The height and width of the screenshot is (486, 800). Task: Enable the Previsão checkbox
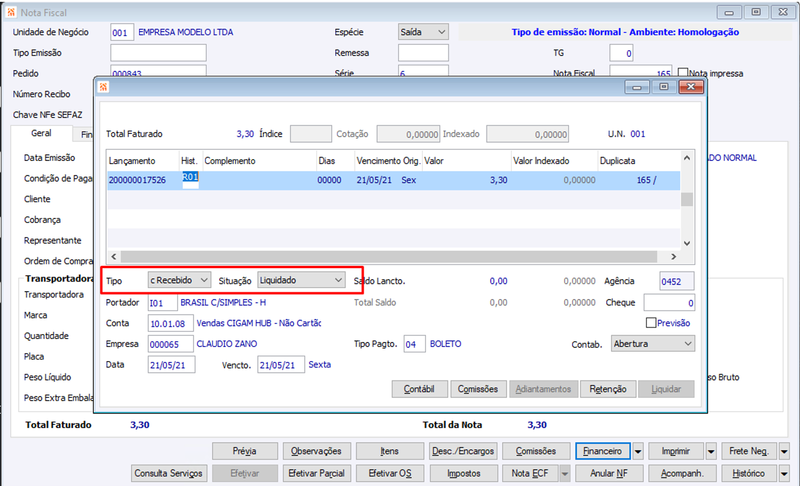pos(651,323)
